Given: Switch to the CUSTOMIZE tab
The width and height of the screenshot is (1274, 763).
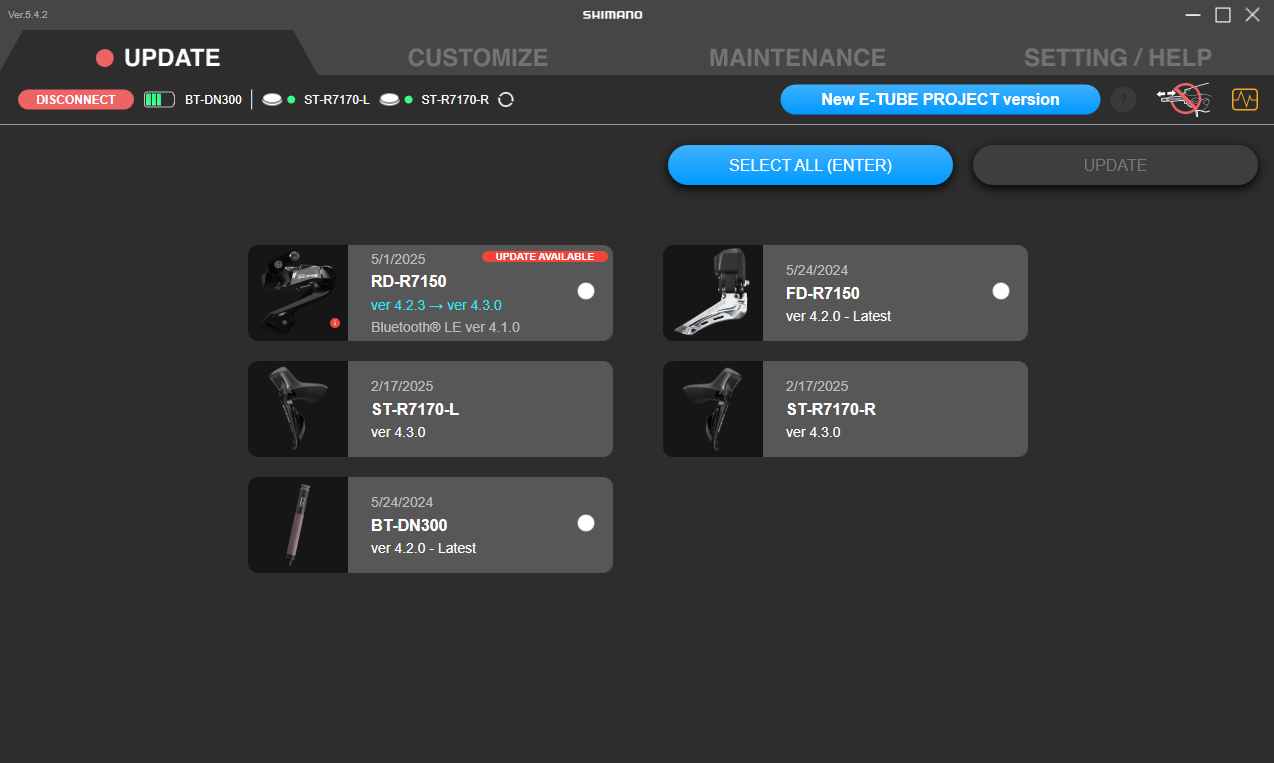Looking at the screenshot, I should (477, 58).
